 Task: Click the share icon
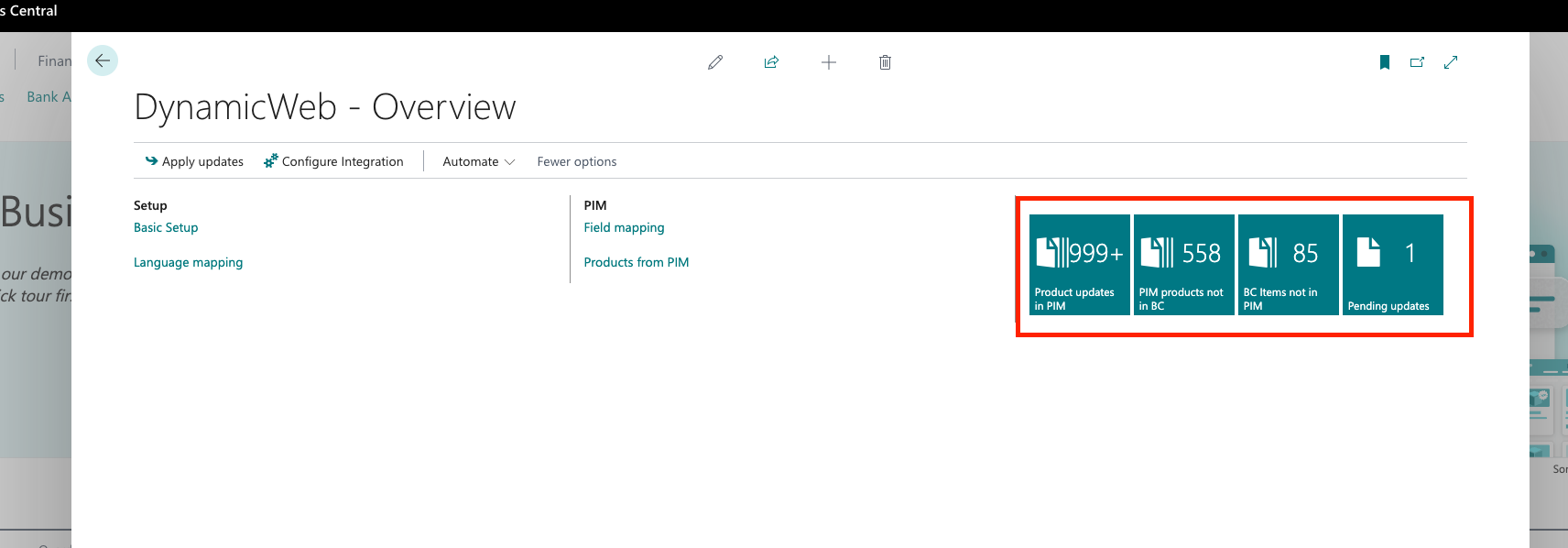[771, 62]
